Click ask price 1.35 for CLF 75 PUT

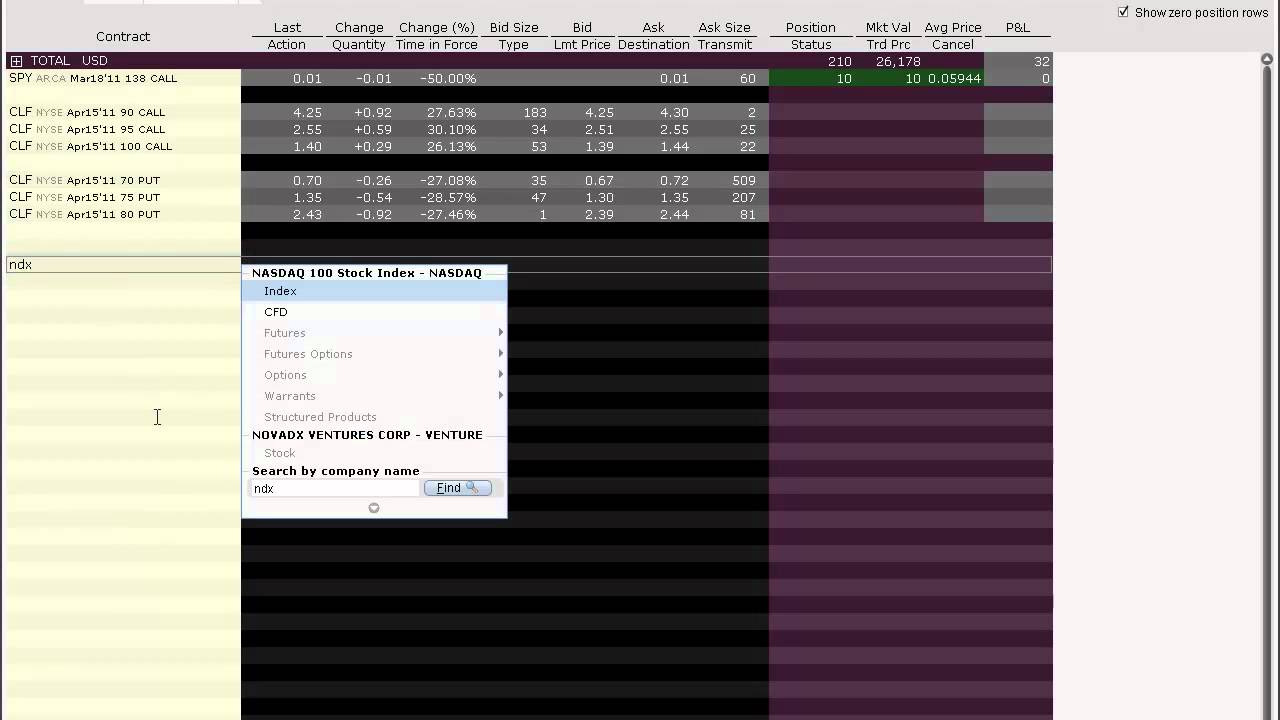(674, 197)
